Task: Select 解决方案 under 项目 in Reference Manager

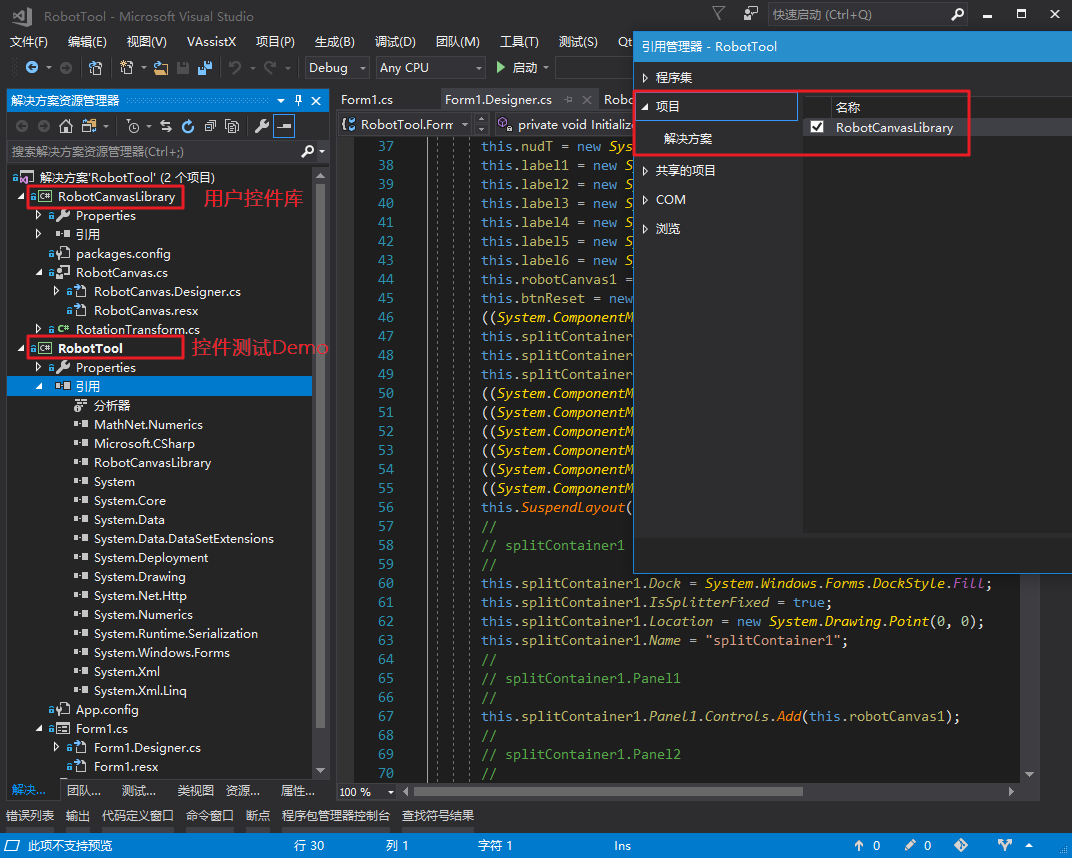Action: click(x=688, y=139)
